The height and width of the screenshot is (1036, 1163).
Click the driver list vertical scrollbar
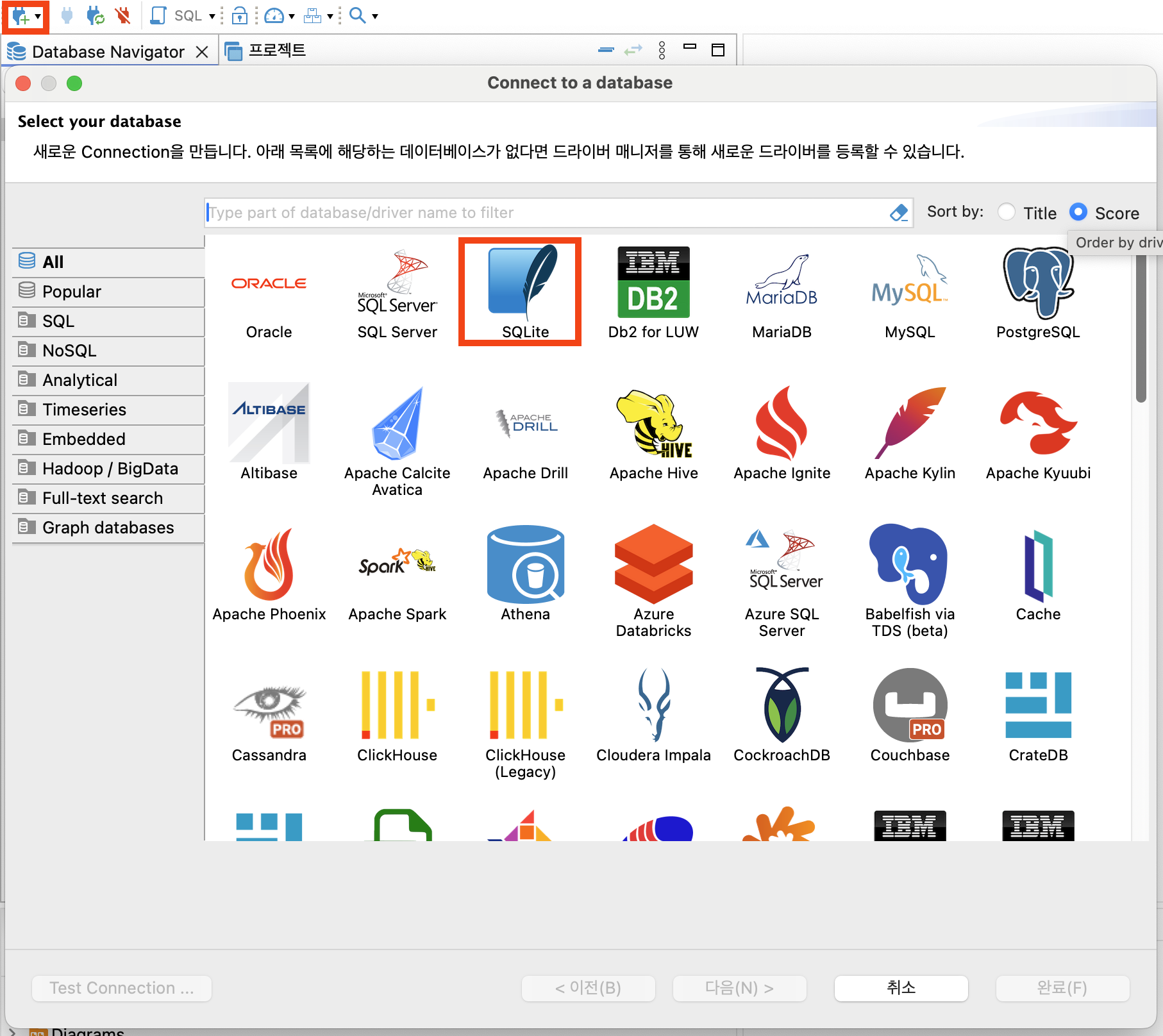(1141, 327)
